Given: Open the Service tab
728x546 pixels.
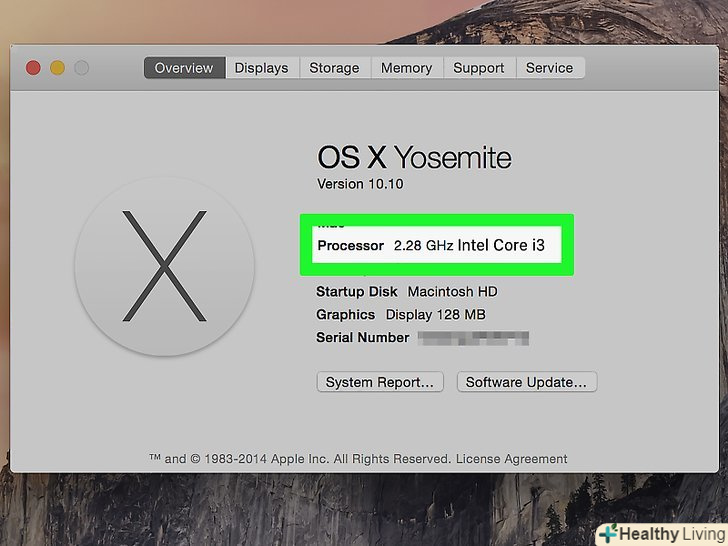Looking at the screenshot, I should 550,68.
